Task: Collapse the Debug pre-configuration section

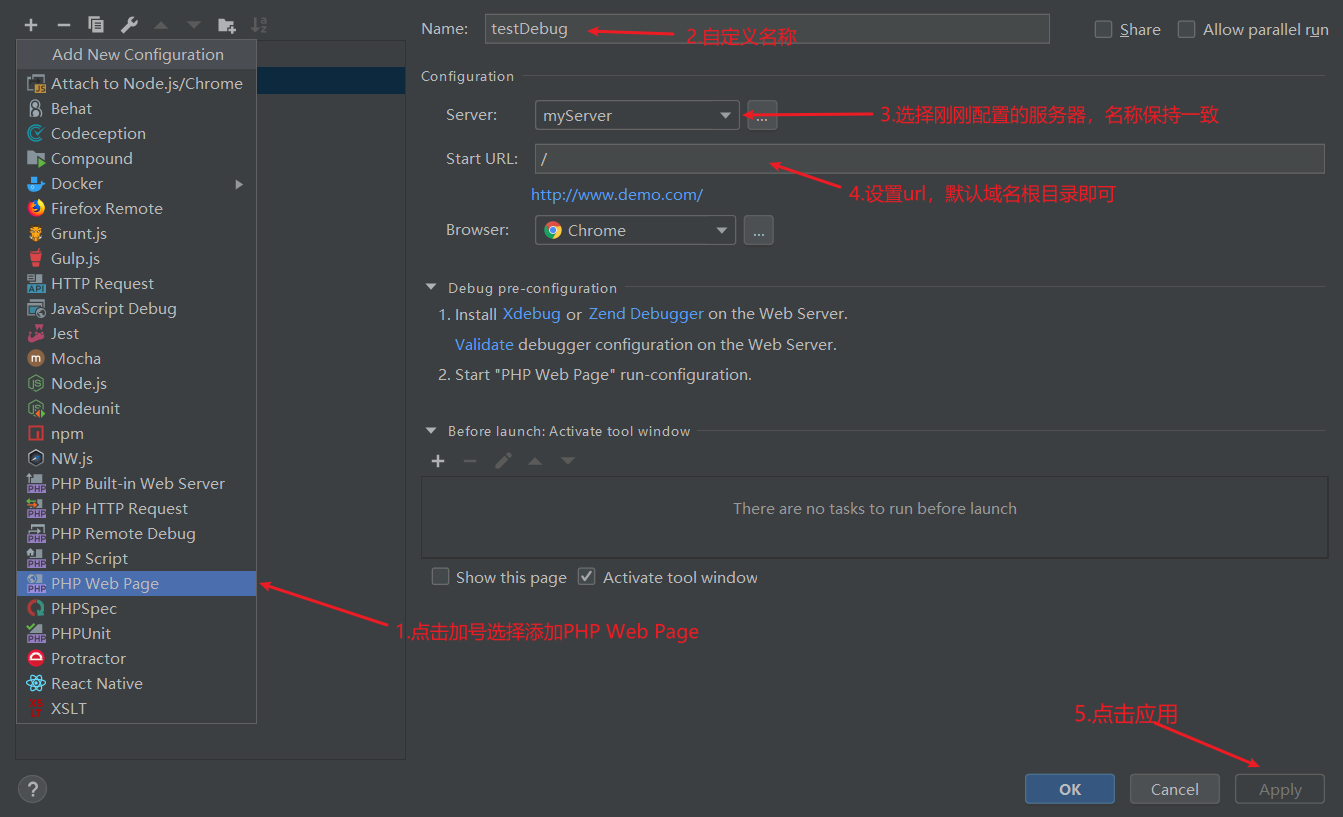Action: pyautogui.click(x=431, y=288)
